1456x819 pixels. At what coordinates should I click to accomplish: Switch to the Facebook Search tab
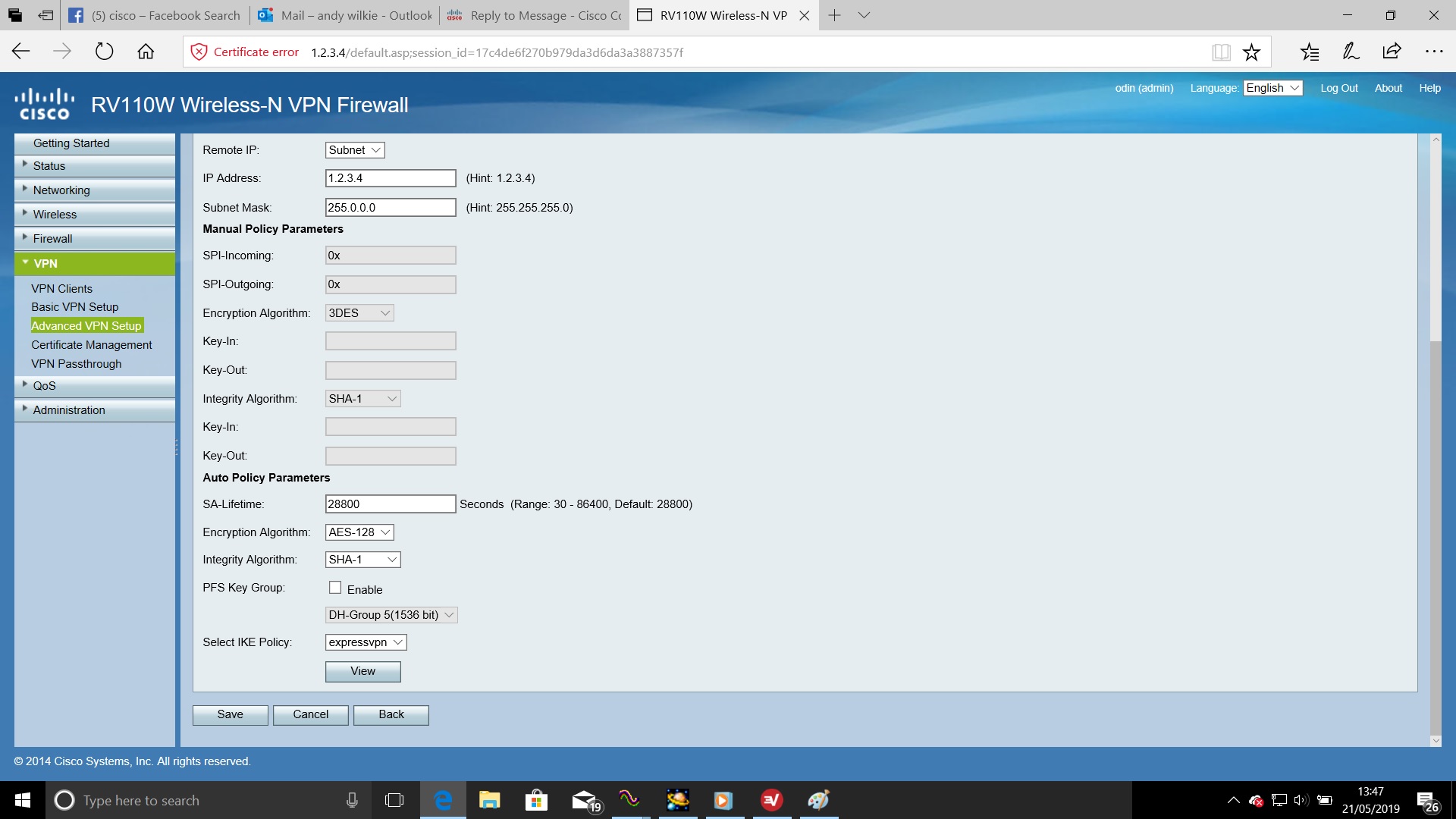(155, 15)
